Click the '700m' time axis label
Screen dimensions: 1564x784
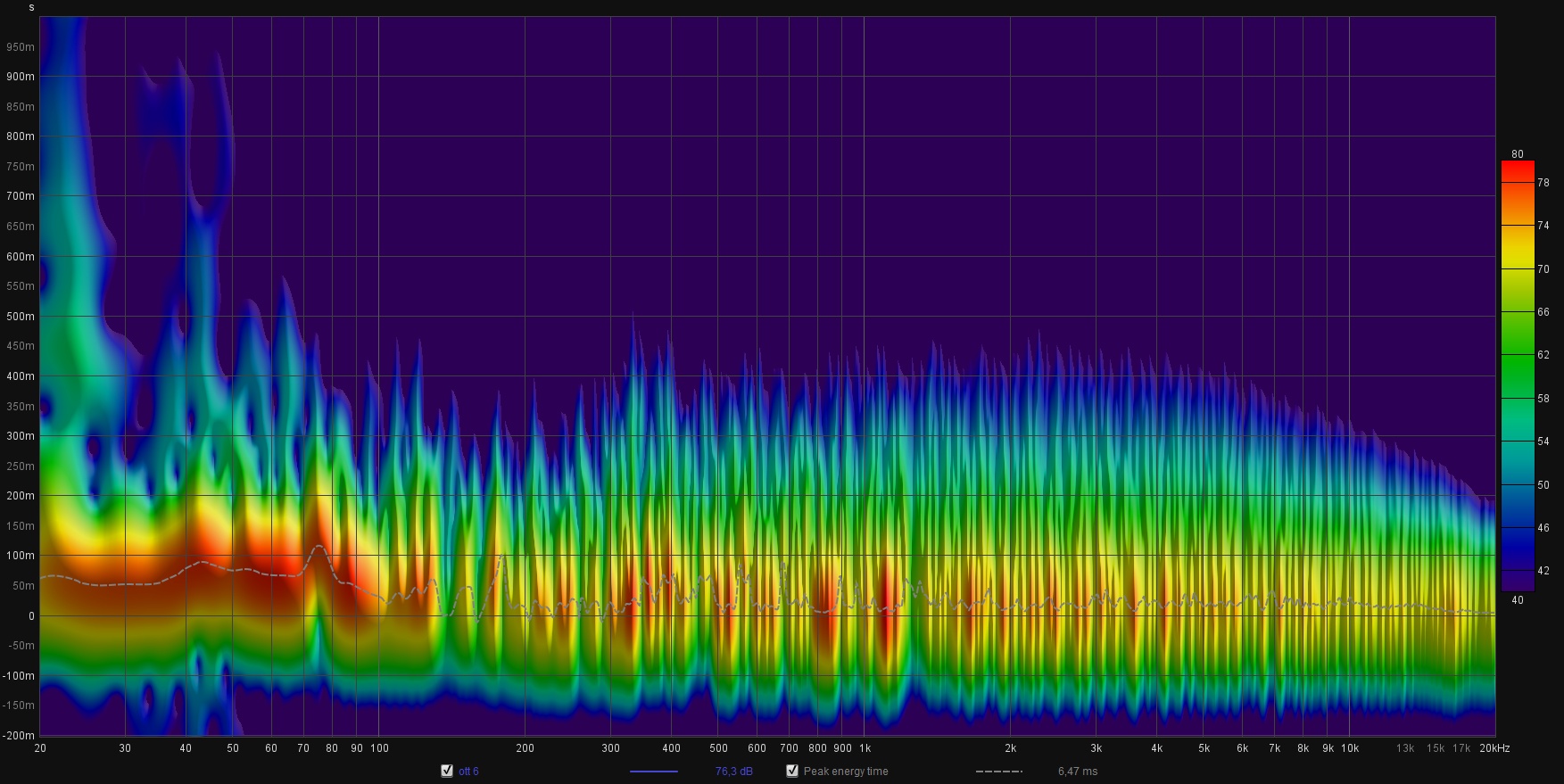[21, 196]
